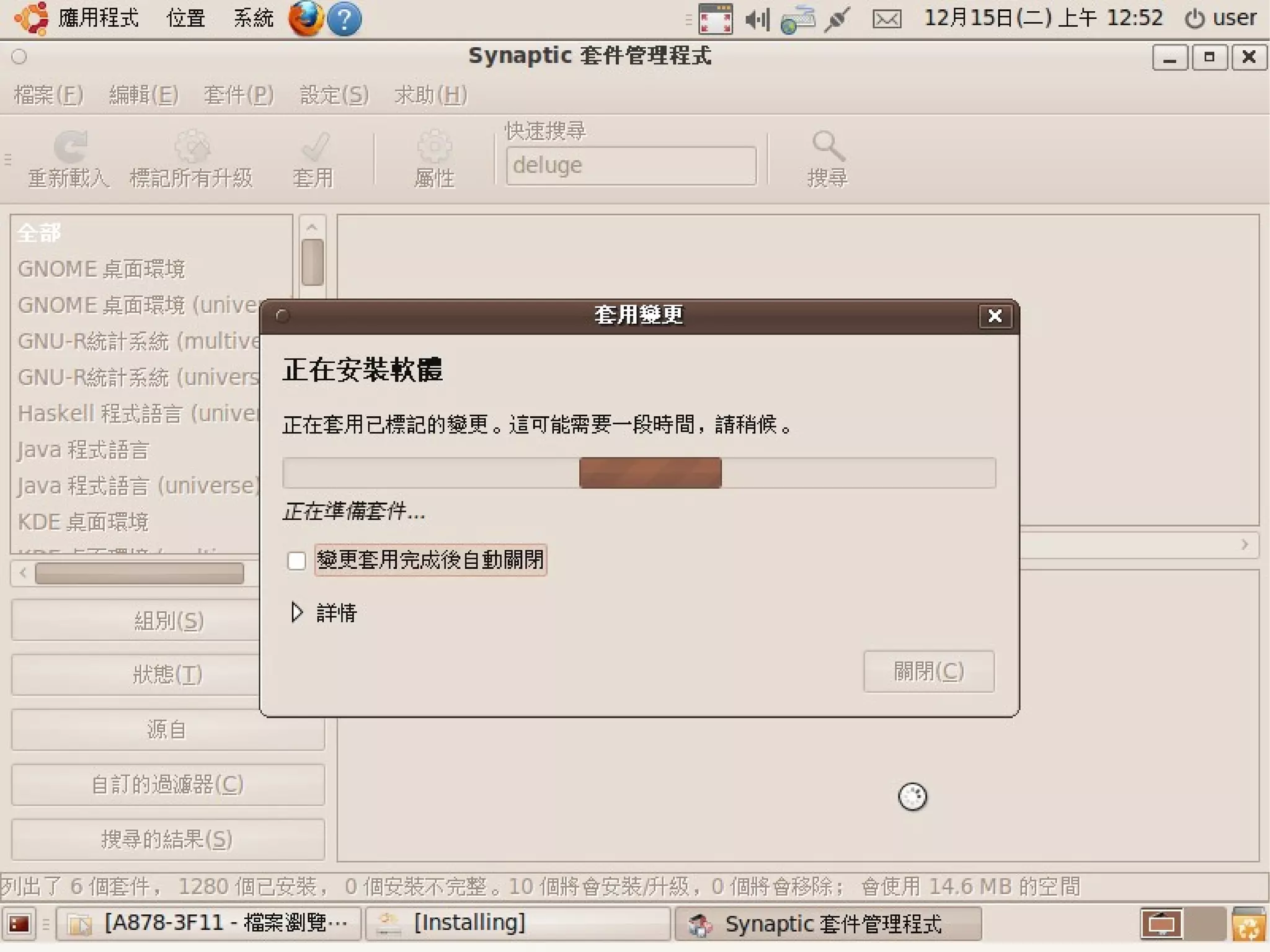Open the trash icon in bottom panel
The height and width of the screenshot is (952, 1270).
coord(1248,924)
